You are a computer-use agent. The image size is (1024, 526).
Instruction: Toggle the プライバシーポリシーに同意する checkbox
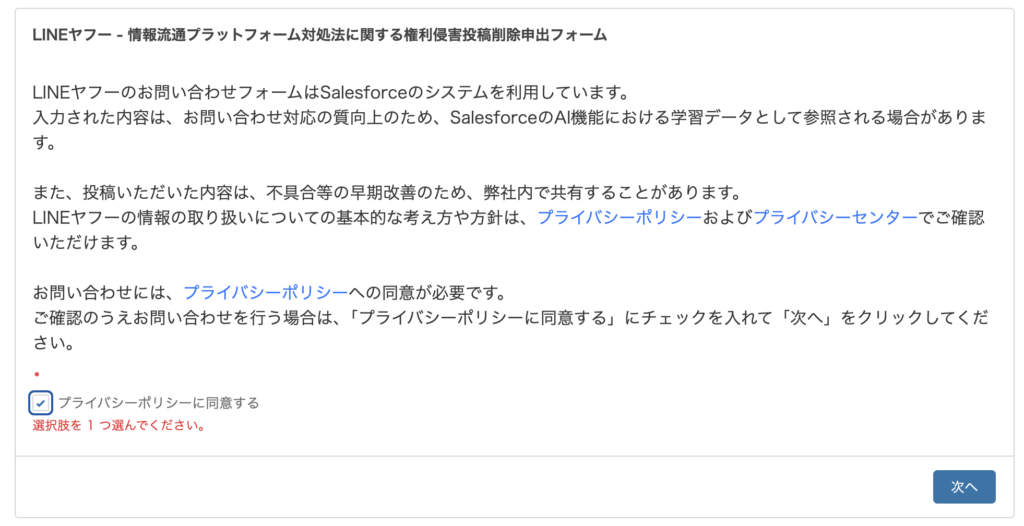[x=41, y=403]
